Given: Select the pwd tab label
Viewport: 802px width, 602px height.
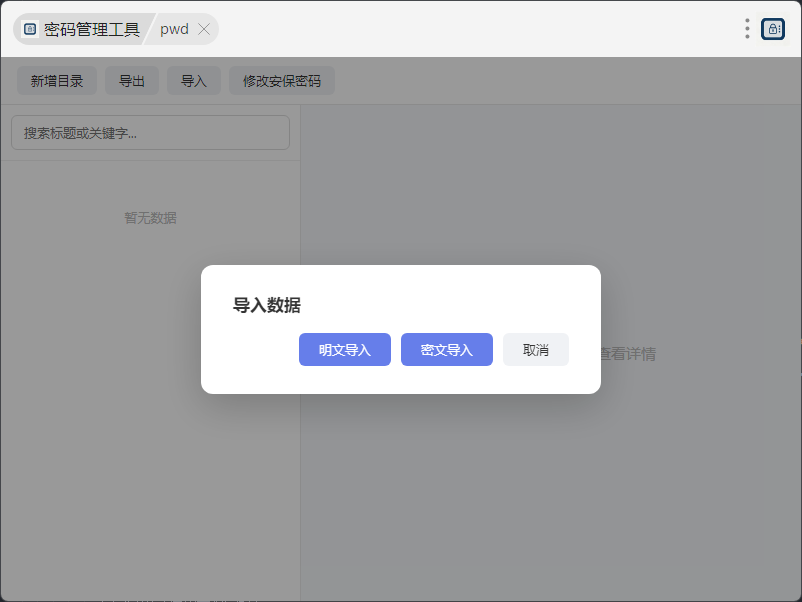Looking at the screenshot, I should 174,29.
